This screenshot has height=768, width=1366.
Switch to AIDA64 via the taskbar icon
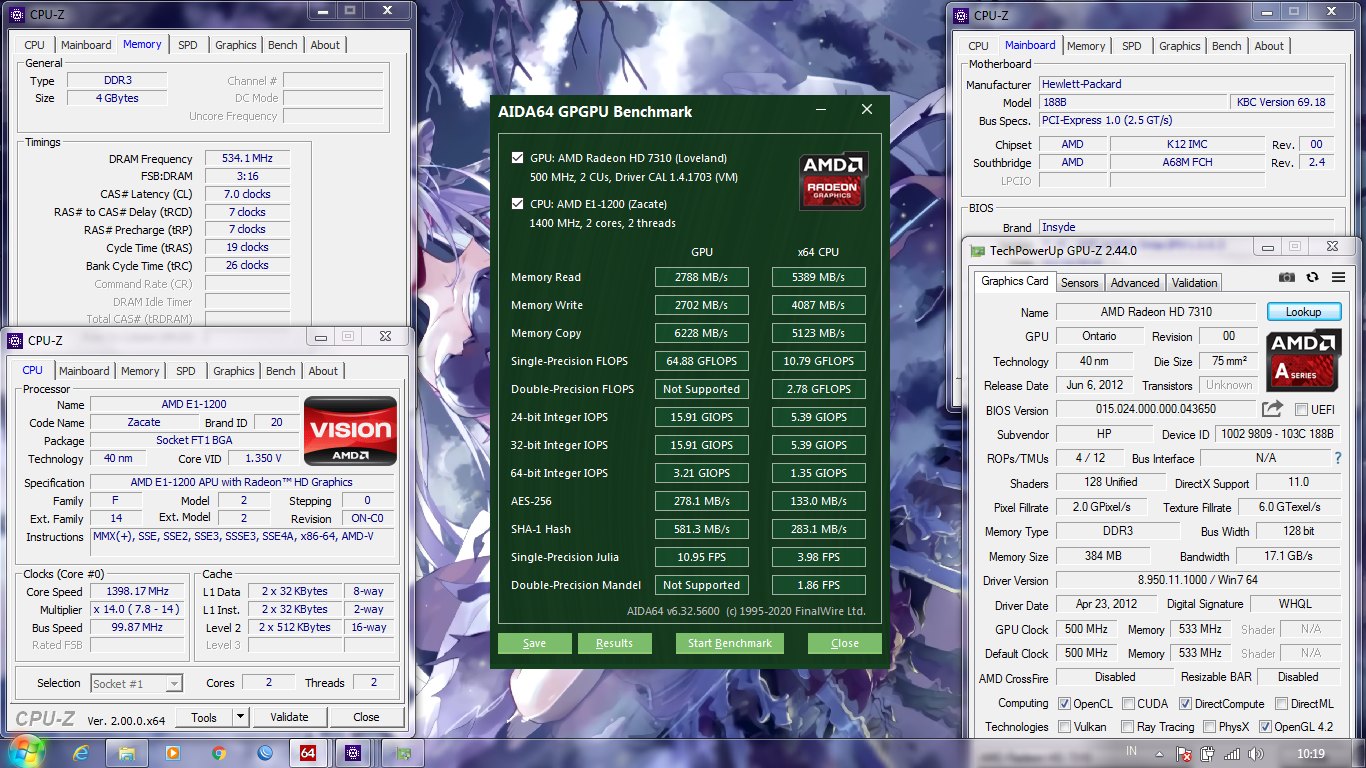click(308, 752)
